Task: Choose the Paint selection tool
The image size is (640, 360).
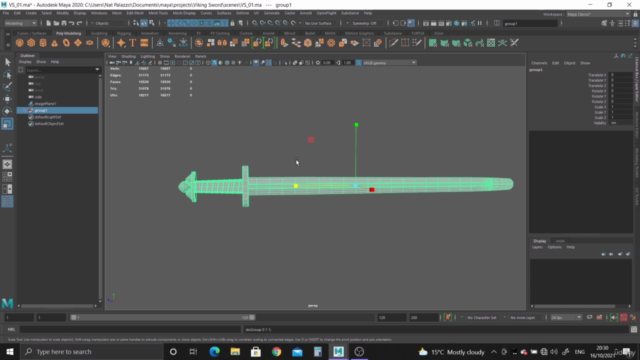Action: pos(7,87)
